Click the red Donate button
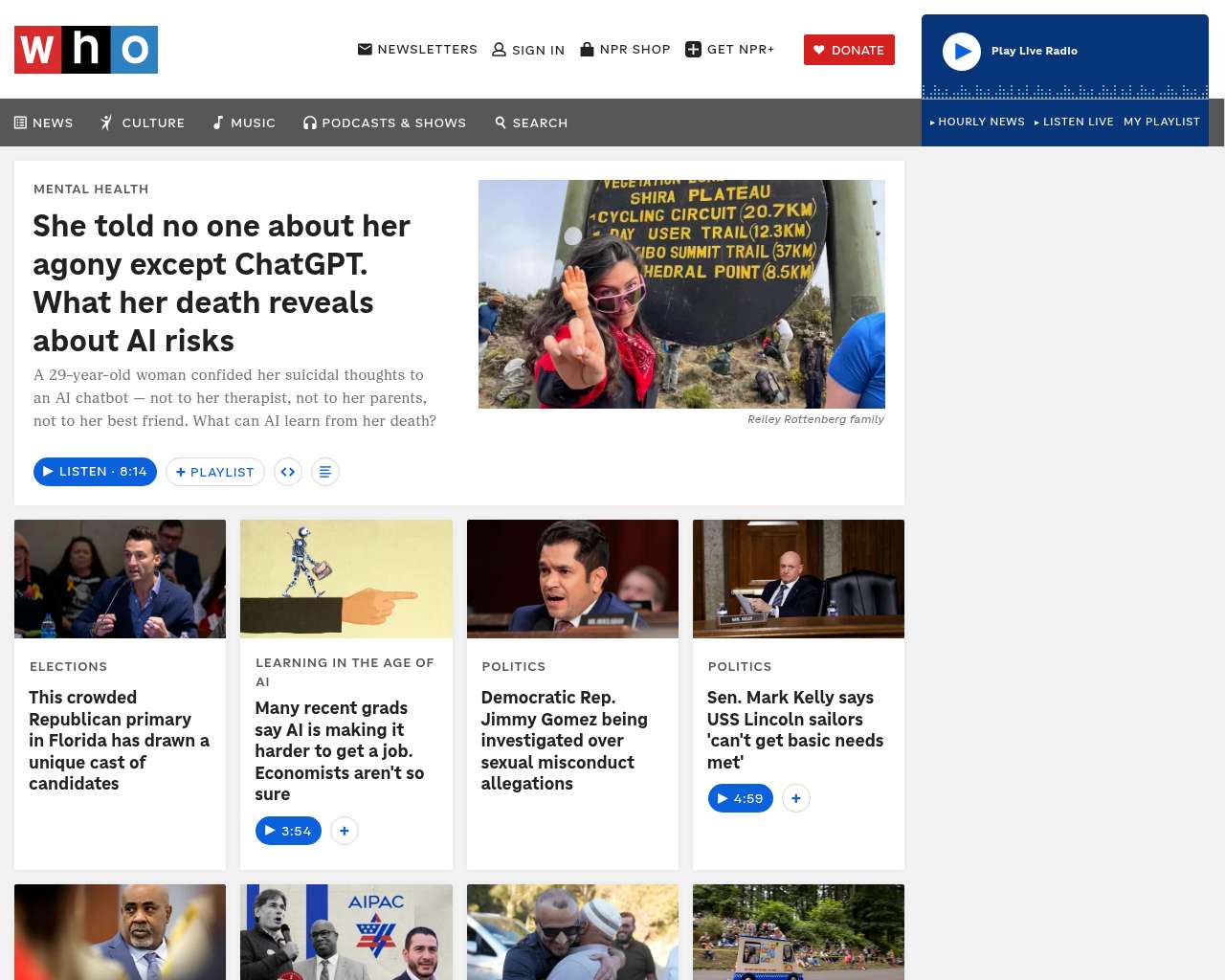Viewport: 1225px width, 980px height. coord(849,50)
